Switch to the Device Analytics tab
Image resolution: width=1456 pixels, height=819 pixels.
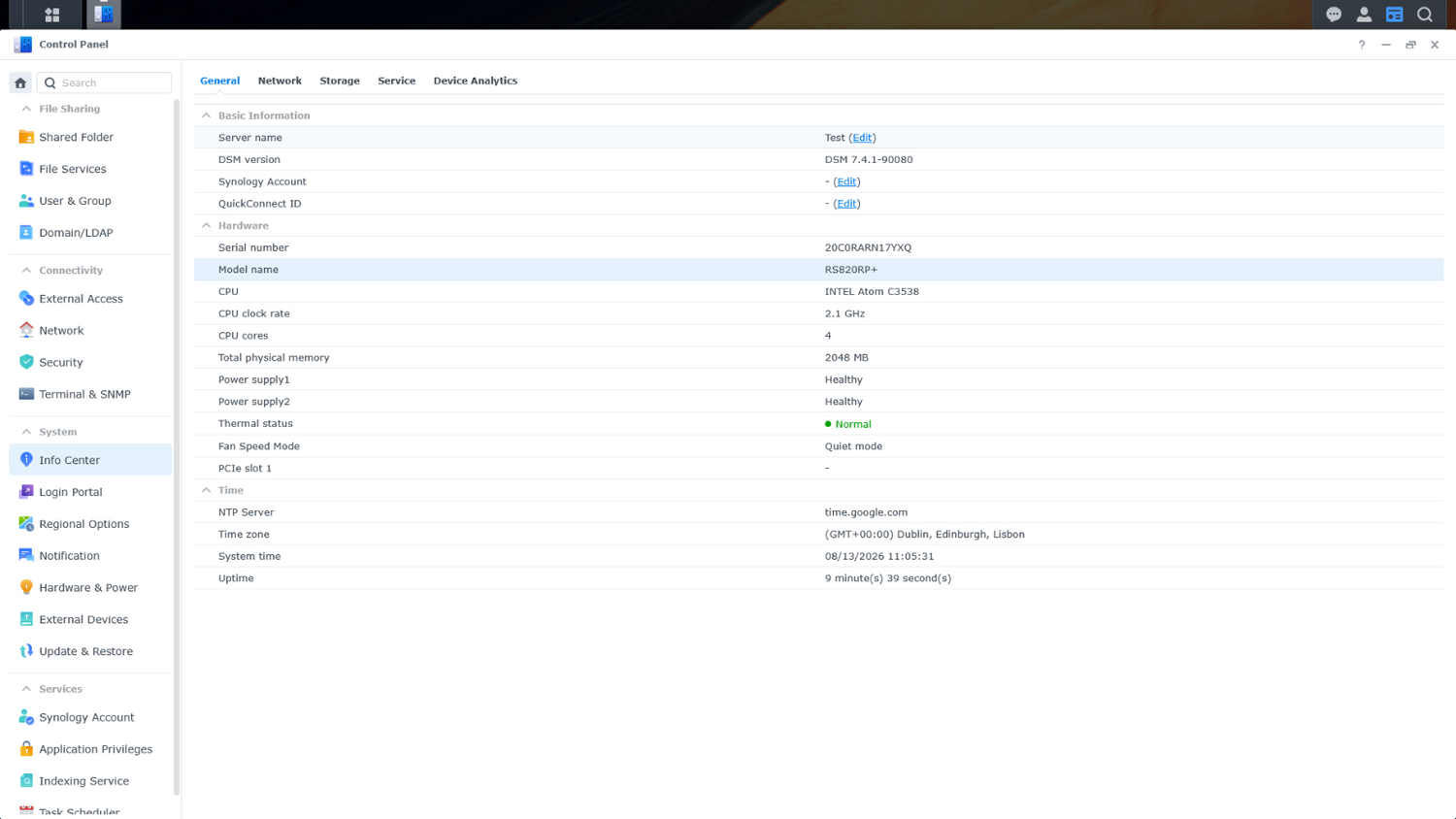click(475, 81)
